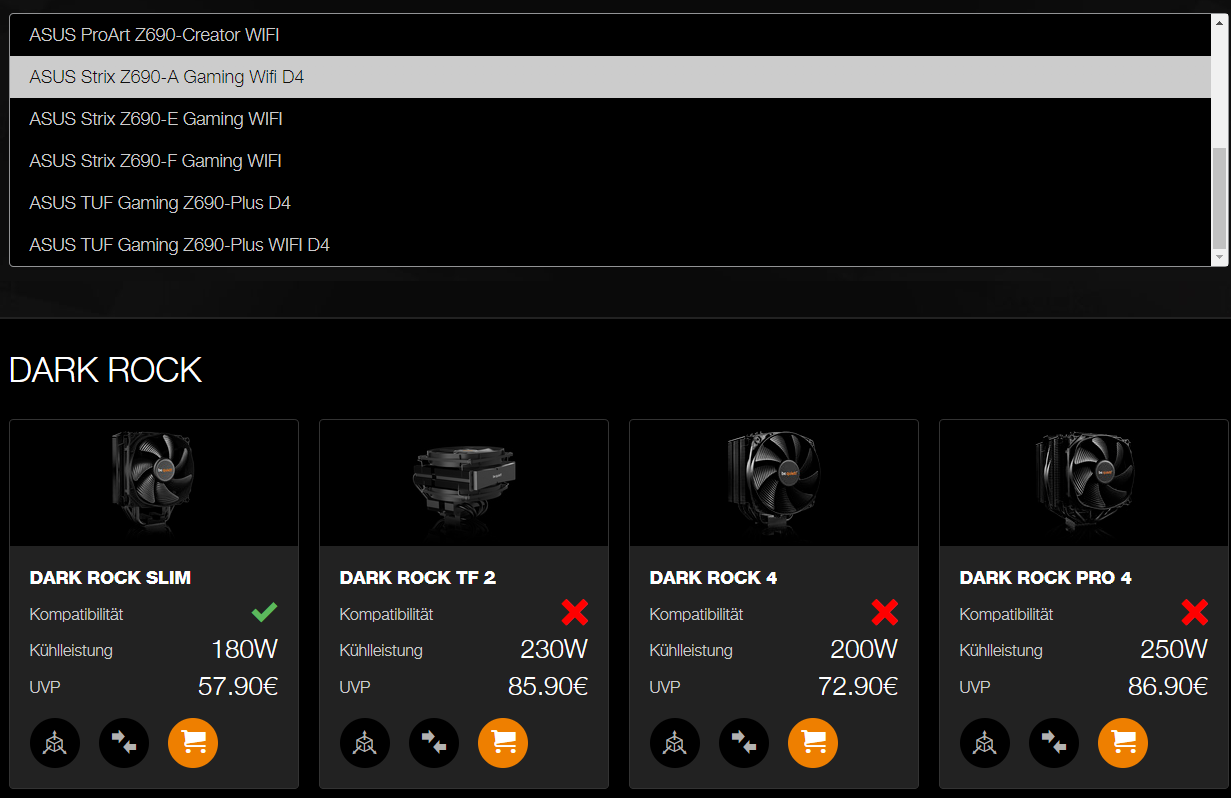This screenshot has width=1231, height=798.
Task: Click the 250W cooling value
Action: 1174,649
